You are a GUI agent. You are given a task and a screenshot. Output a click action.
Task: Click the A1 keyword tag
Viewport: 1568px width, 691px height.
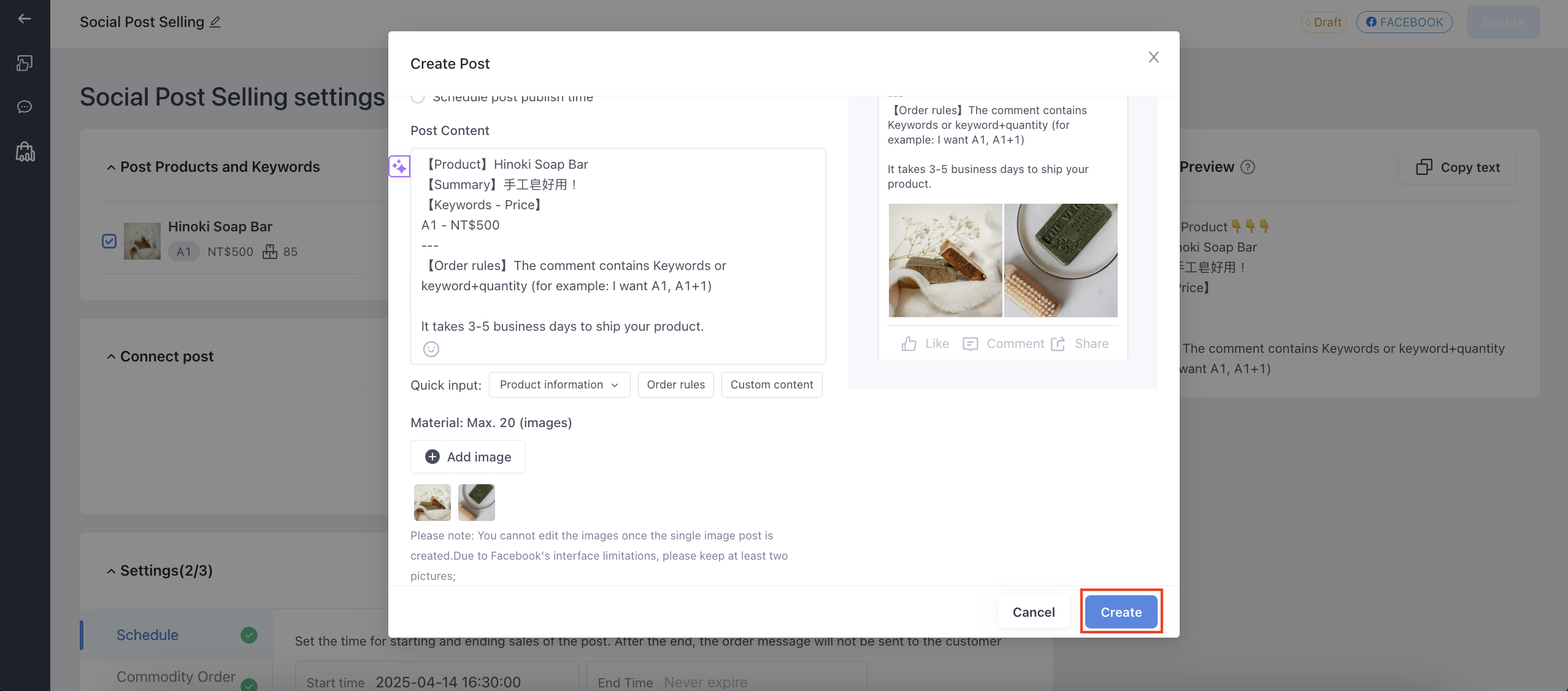click(x=184, y=252)
